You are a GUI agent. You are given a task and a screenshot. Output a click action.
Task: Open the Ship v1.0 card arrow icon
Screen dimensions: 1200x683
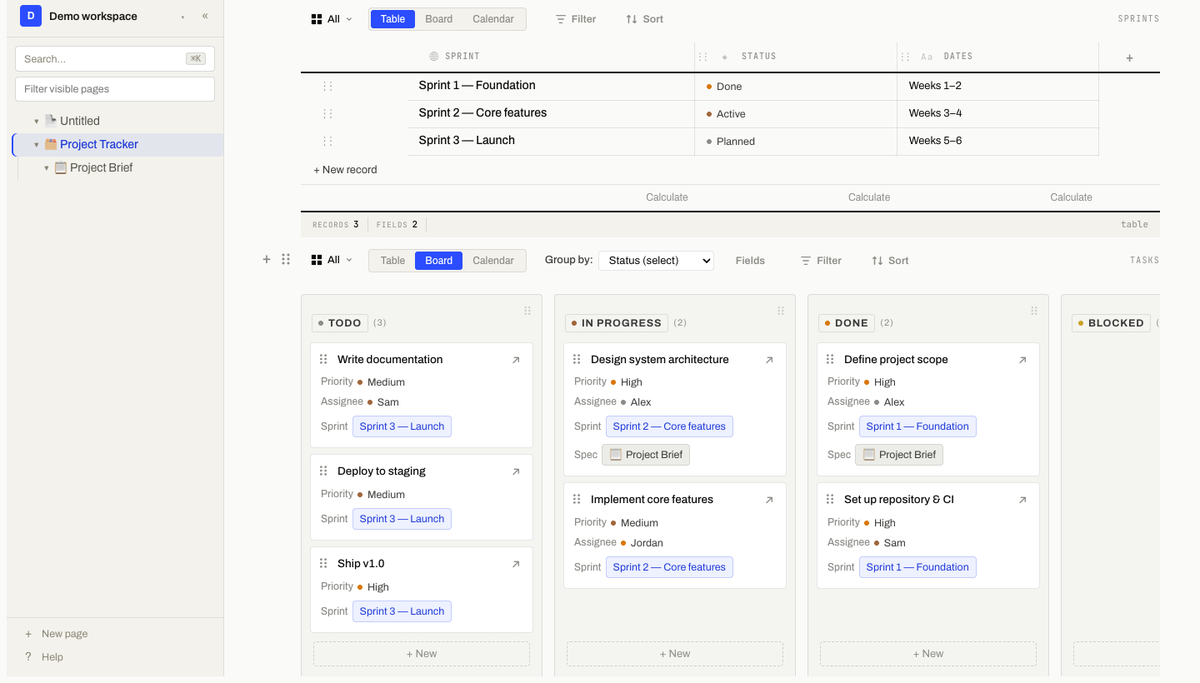[516, 564]
